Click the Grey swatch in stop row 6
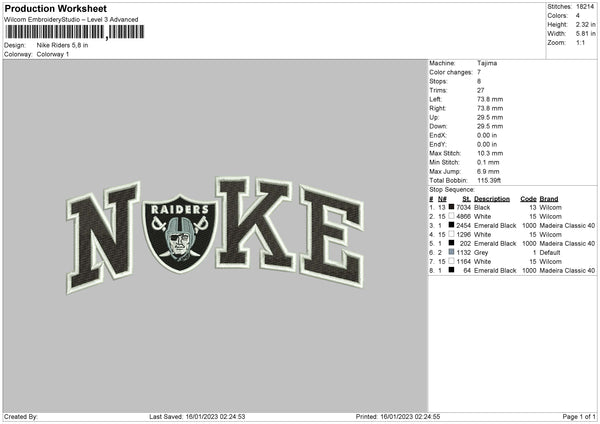Screen dimensions: 600x424 [452, 252]
